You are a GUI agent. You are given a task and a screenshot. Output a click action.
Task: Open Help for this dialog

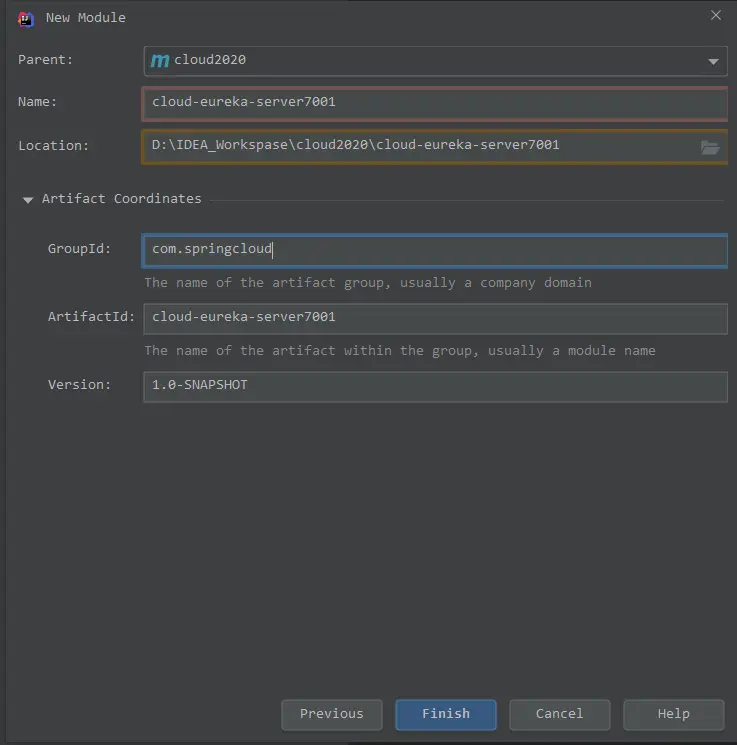point(673,714)
